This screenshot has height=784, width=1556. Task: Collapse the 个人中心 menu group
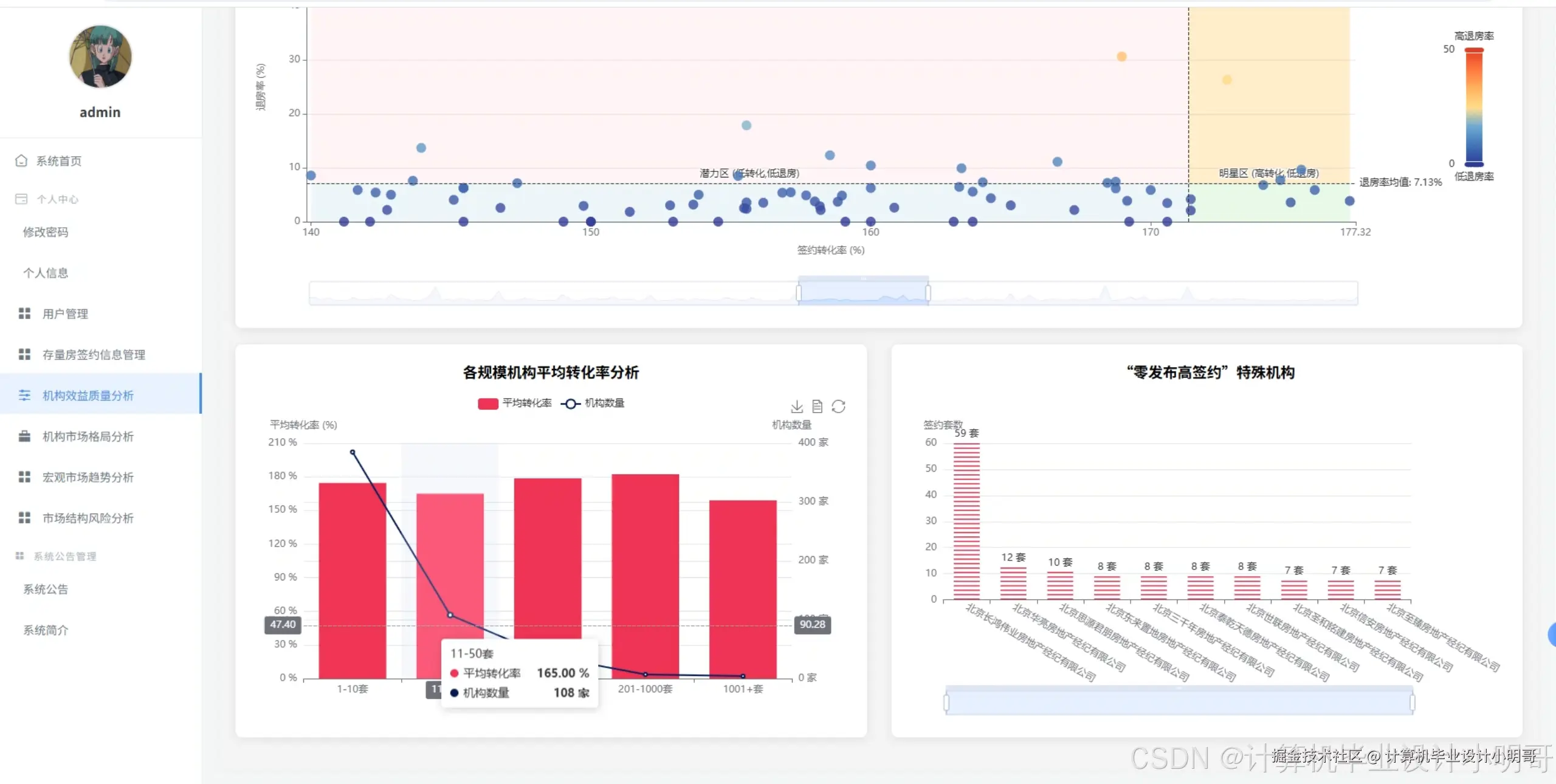tap(57, 199)
